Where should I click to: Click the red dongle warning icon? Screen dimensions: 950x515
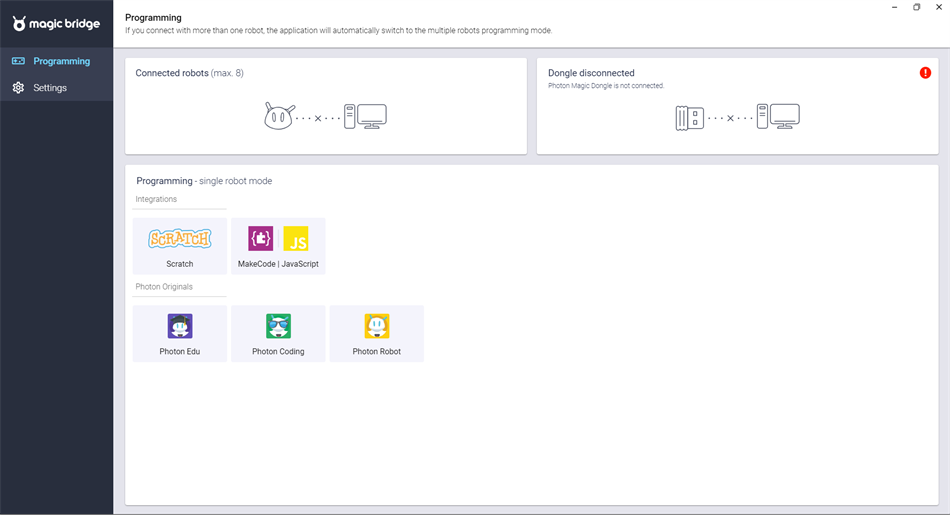click(925, 73)
